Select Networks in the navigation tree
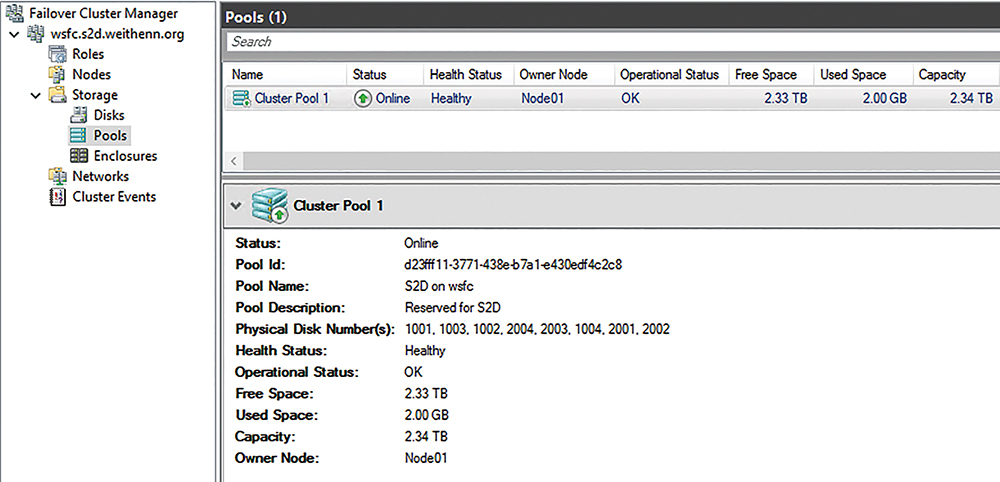The width and height of the screenshot is (1000, 482). click(100, 177)
